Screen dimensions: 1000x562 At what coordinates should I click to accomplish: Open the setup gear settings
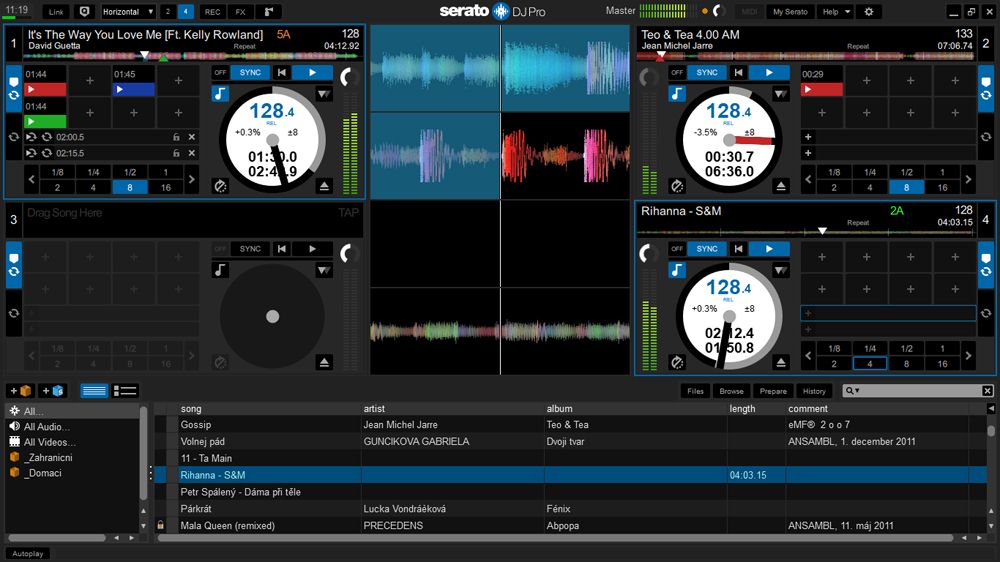tap(868, 12)
